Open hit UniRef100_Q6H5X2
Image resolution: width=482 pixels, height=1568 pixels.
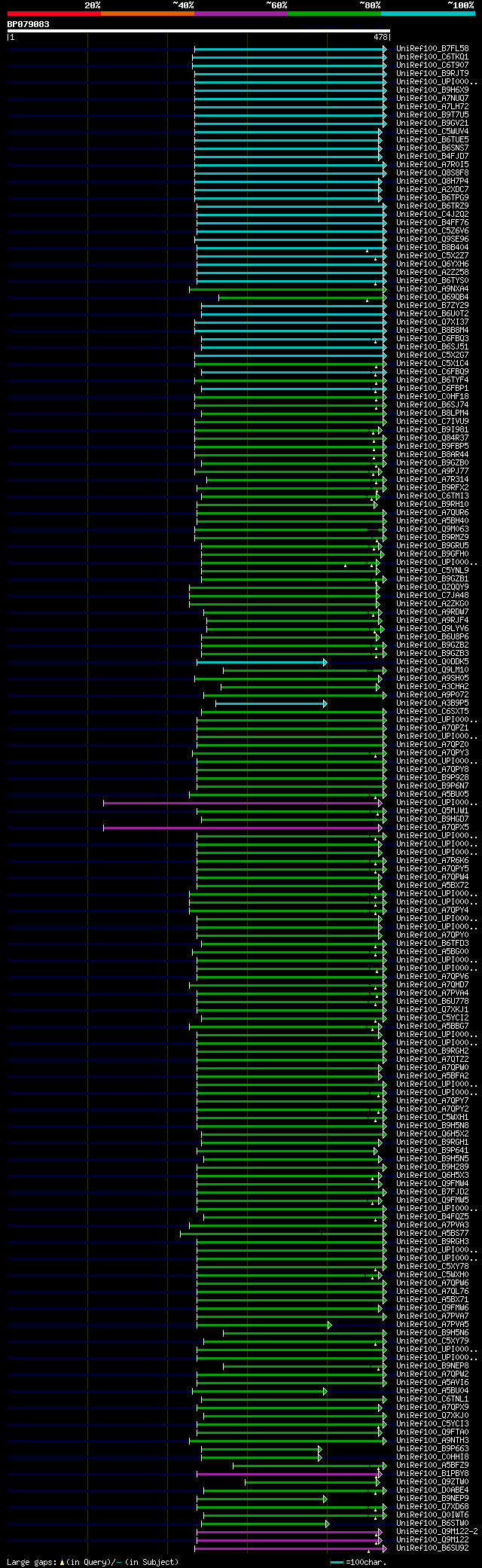(x=432, y=1133)
